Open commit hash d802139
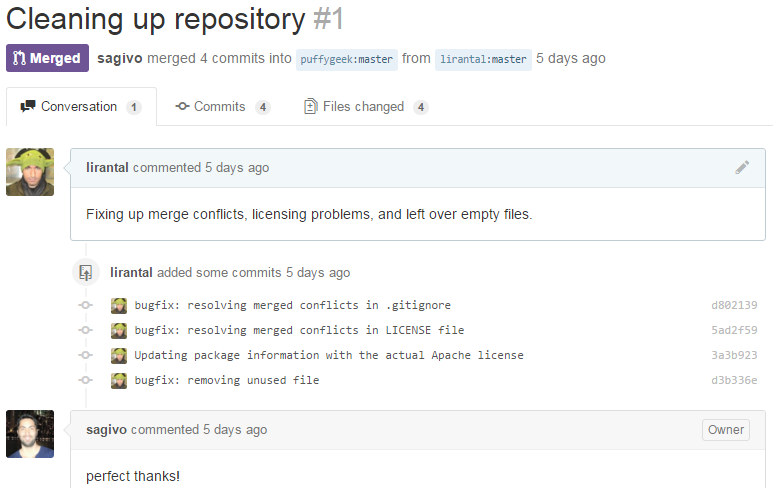The image size is (773, 488). (733, 305)
